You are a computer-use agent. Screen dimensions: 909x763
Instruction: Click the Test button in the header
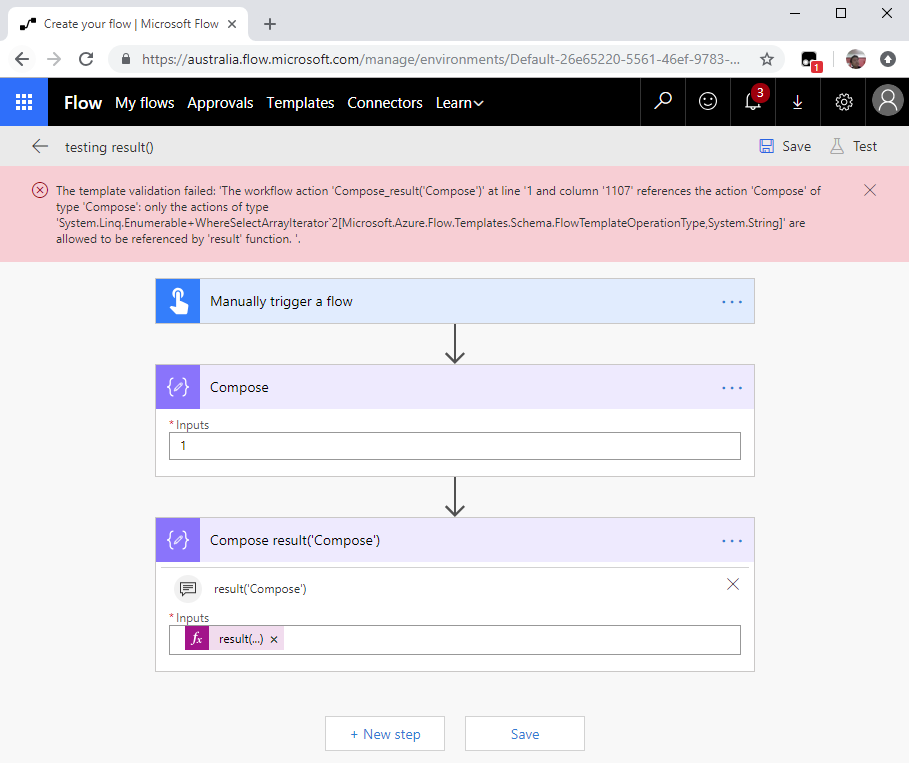pos(853,146)
